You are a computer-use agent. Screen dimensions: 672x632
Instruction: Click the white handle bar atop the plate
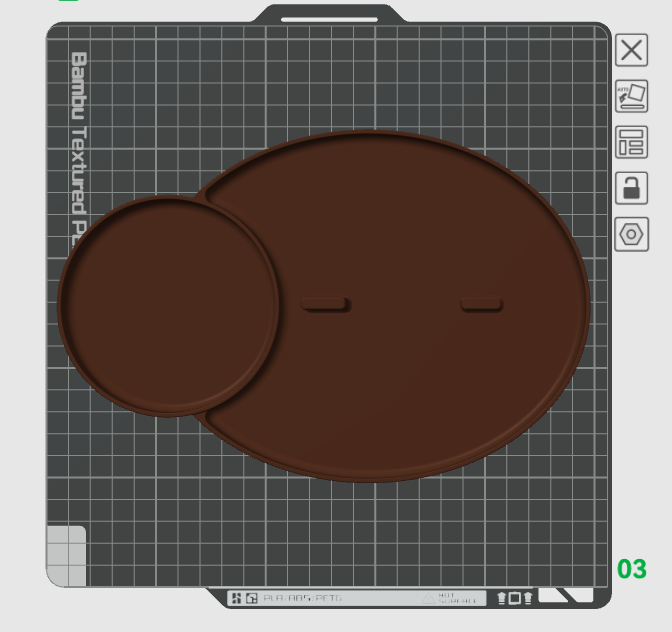click(x=329, y=19)
